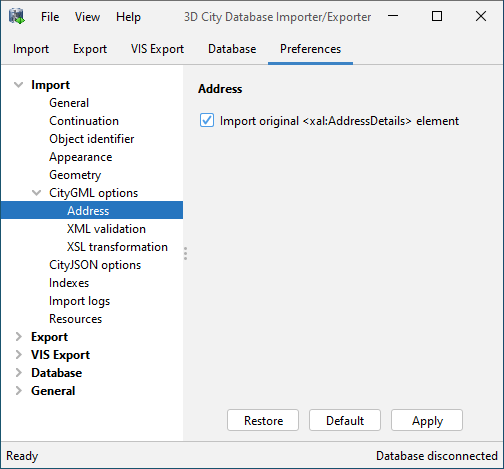Select Import logs in the tree
Screen dimensions: 504x469
(x=79, y=301)
